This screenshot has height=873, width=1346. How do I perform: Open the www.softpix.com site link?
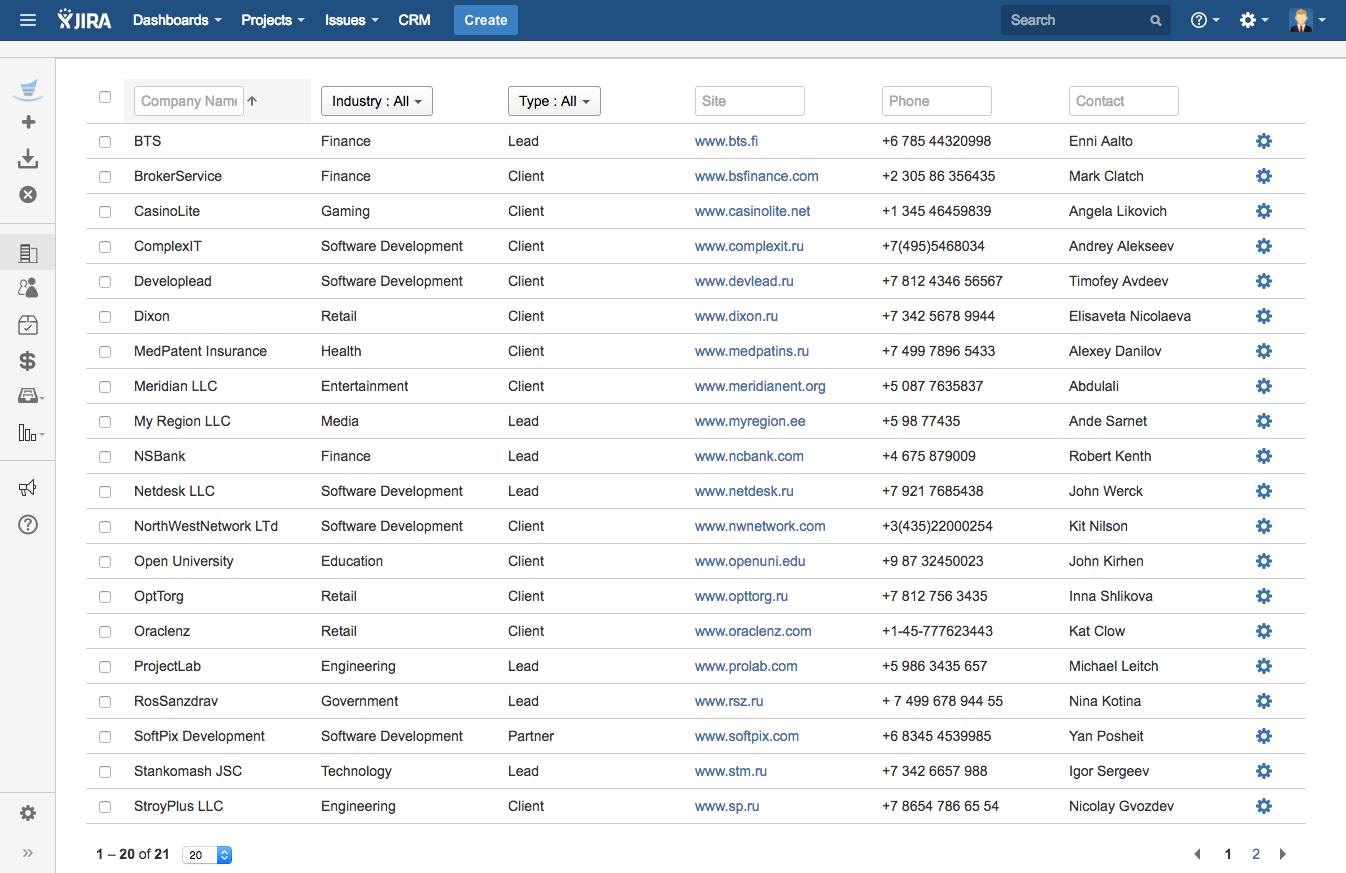coord(746,736)
